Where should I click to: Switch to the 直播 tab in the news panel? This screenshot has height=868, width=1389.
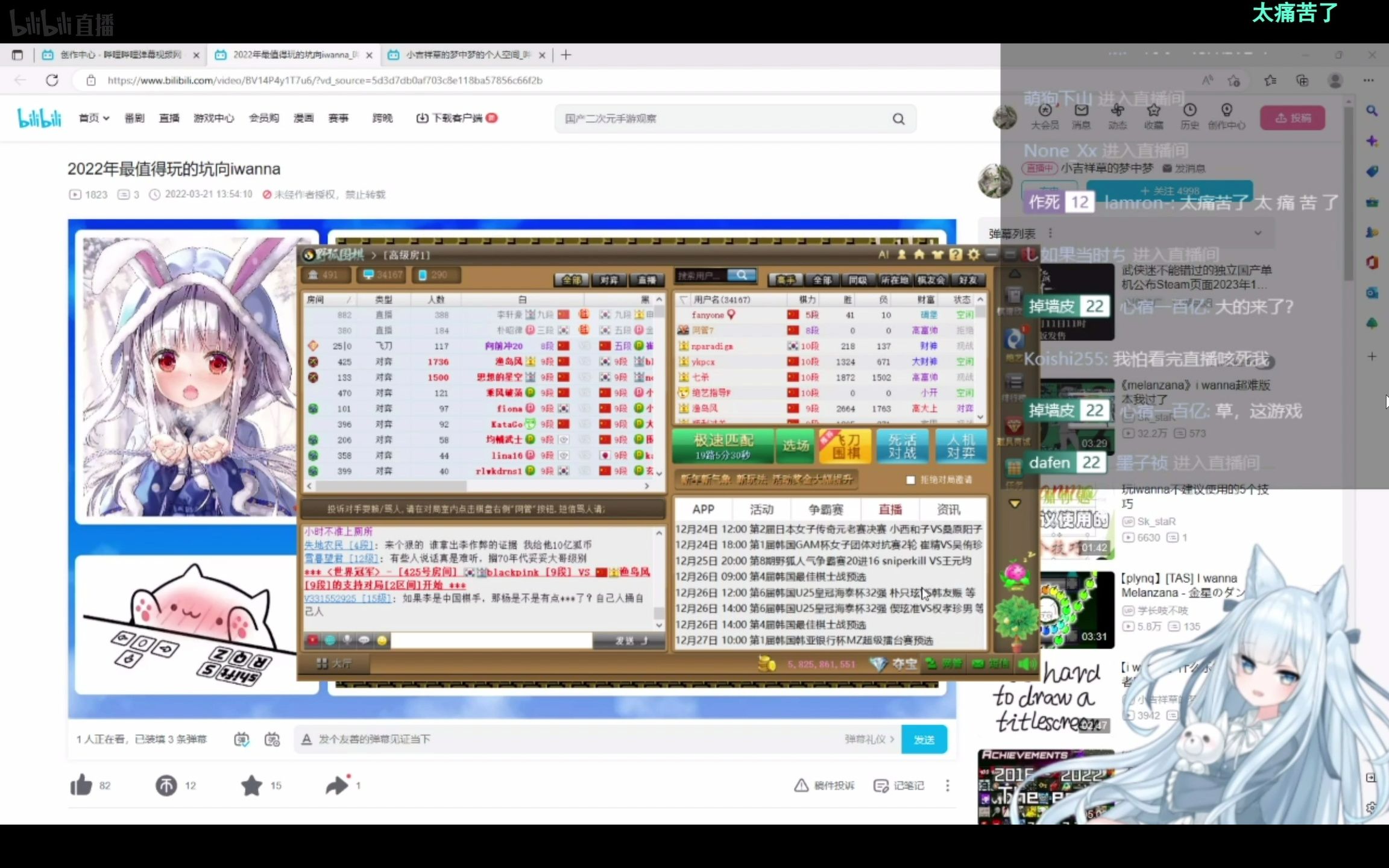click(x=890, y=509)
